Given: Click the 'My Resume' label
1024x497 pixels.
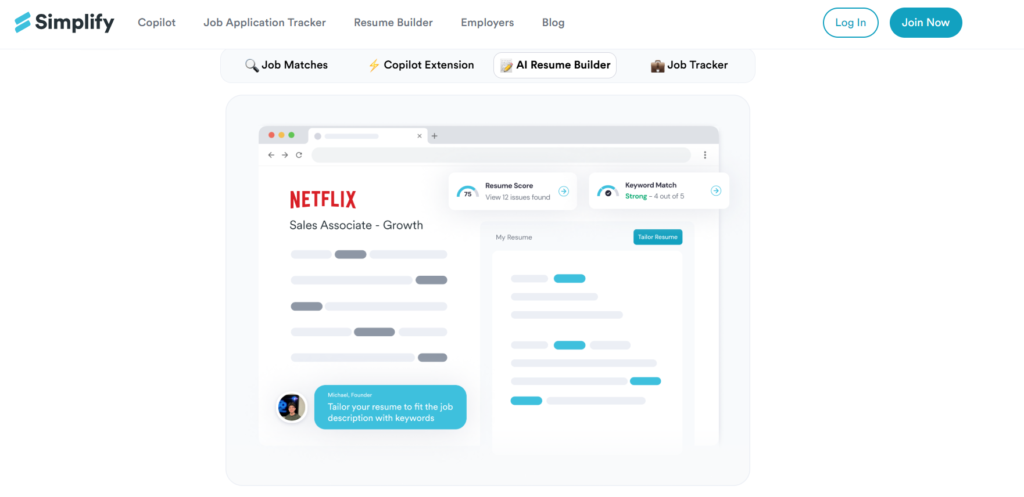Looking at the screenshot, I should [514, 237].
